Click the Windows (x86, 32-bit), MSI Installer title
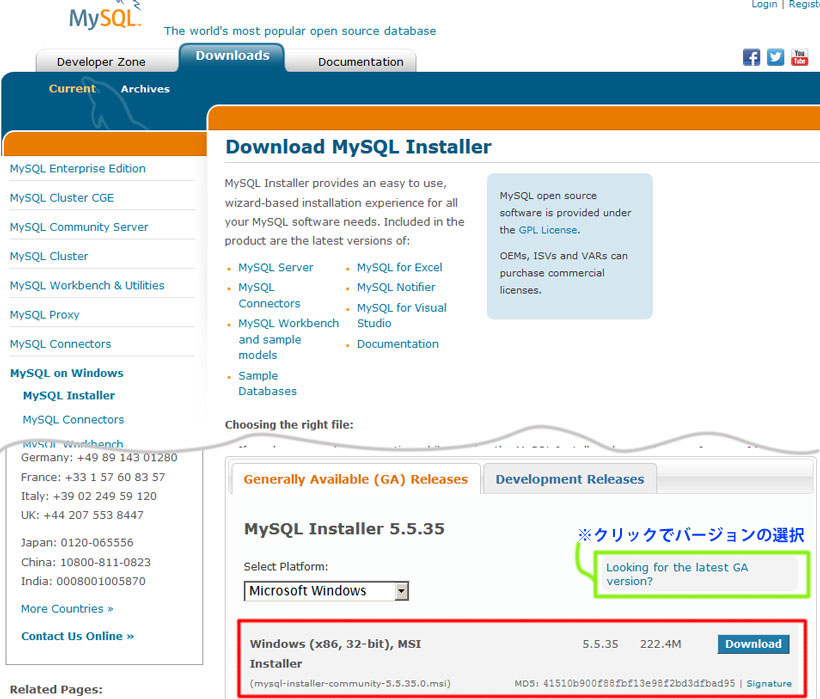The height and width of the screenshot is (699, 820). point(335,654)
